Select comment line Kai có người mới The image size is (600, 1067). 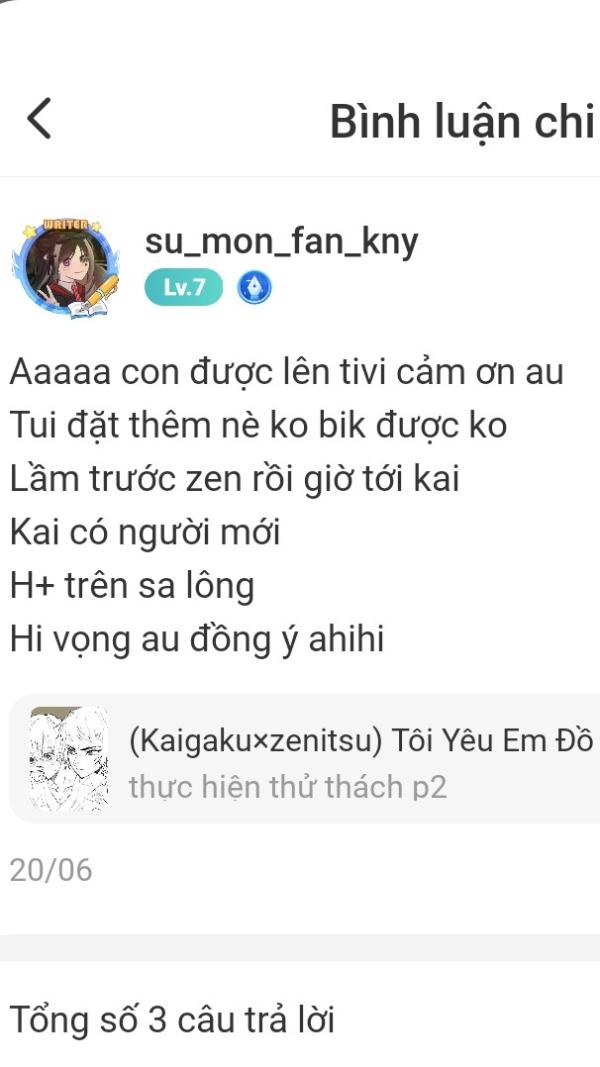[145, 532]
